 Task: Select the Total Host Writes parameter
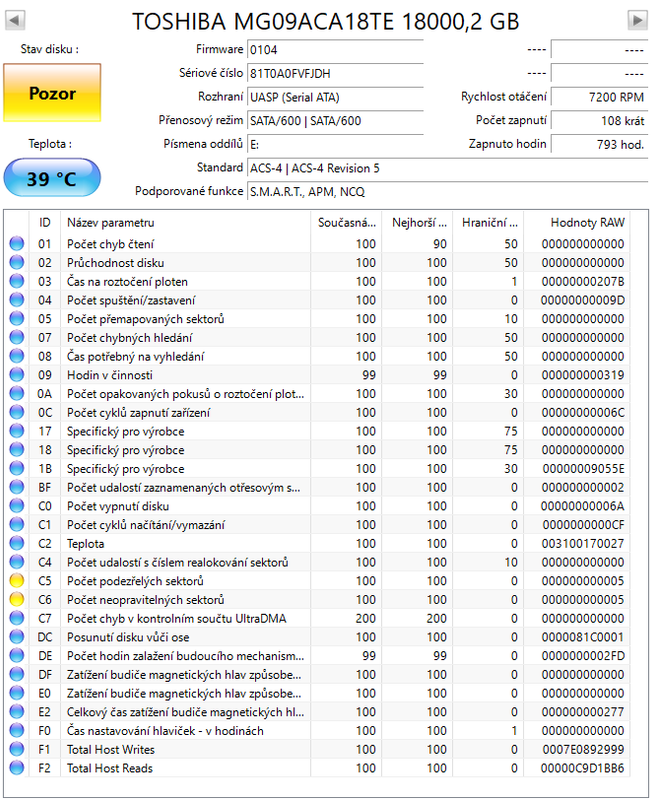point(111,749)
